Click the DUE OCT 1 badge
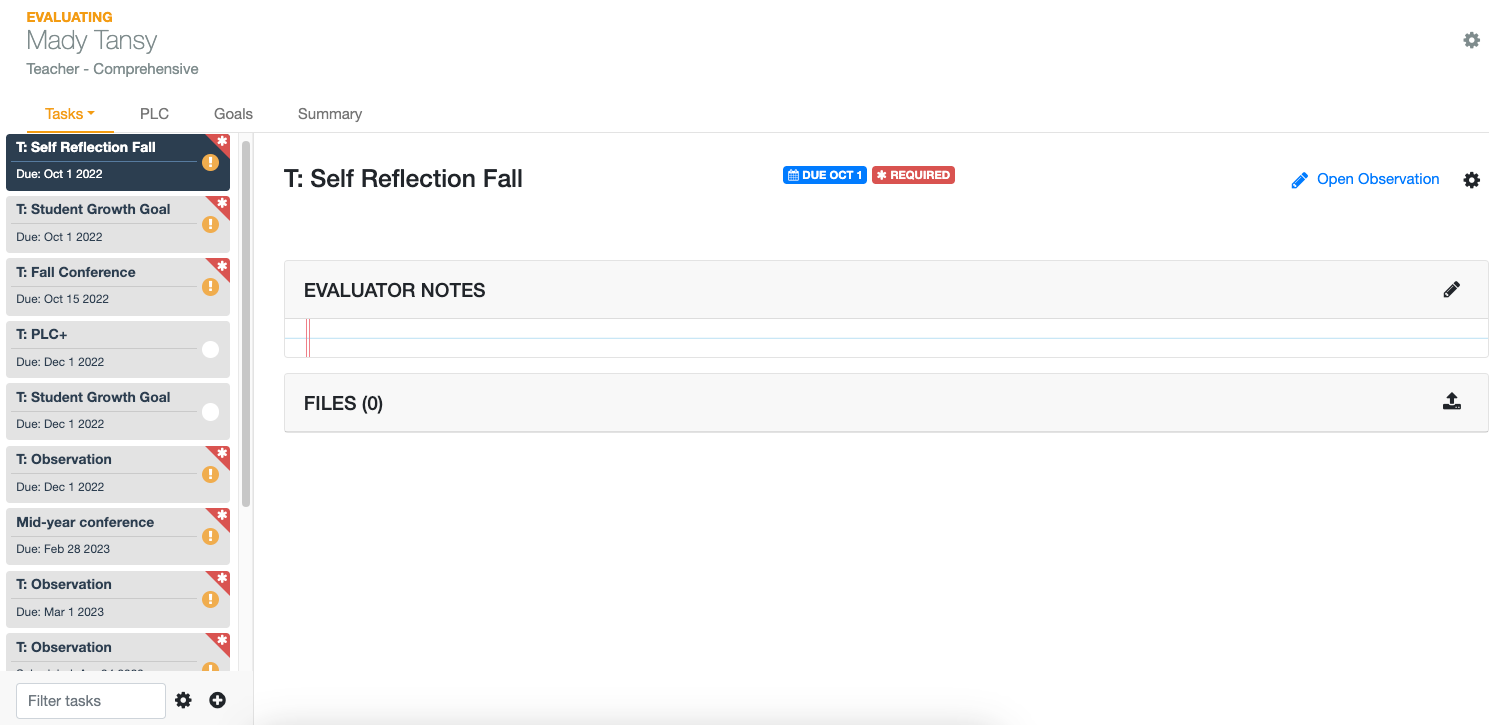 [825, 175]
